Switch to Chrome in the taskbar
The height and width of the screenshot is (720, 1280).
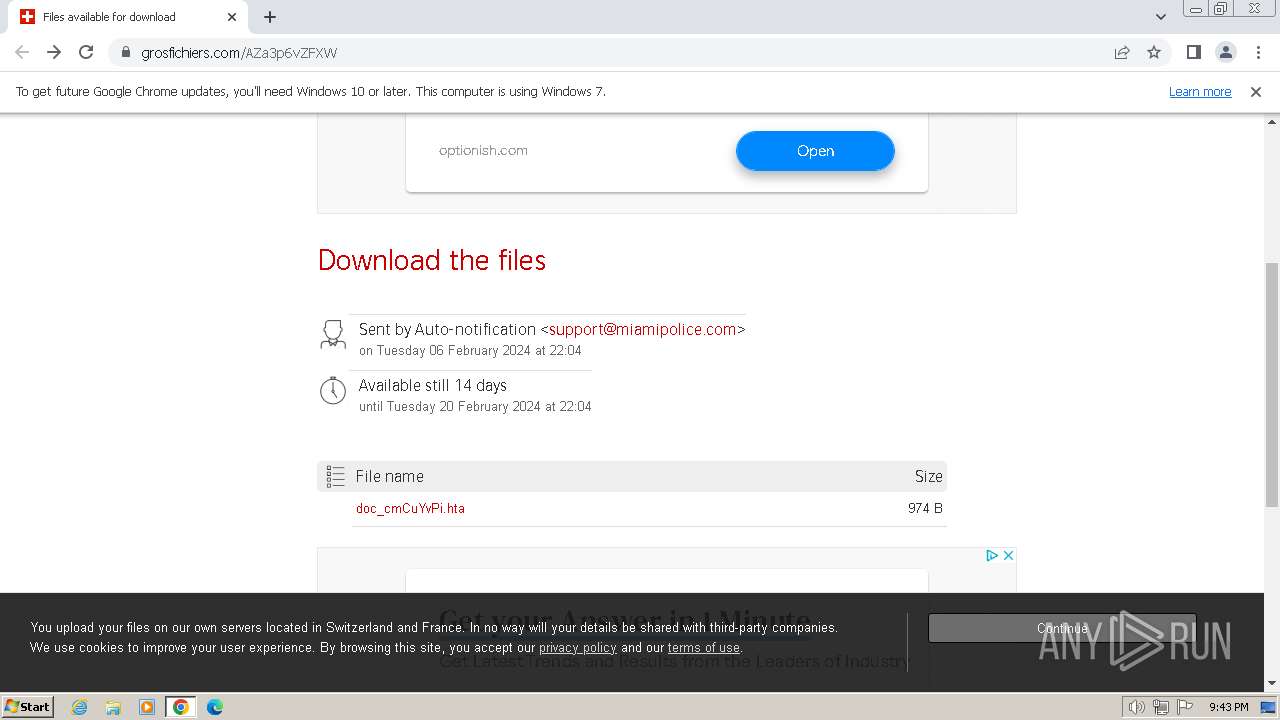click(x=181, y=707)
